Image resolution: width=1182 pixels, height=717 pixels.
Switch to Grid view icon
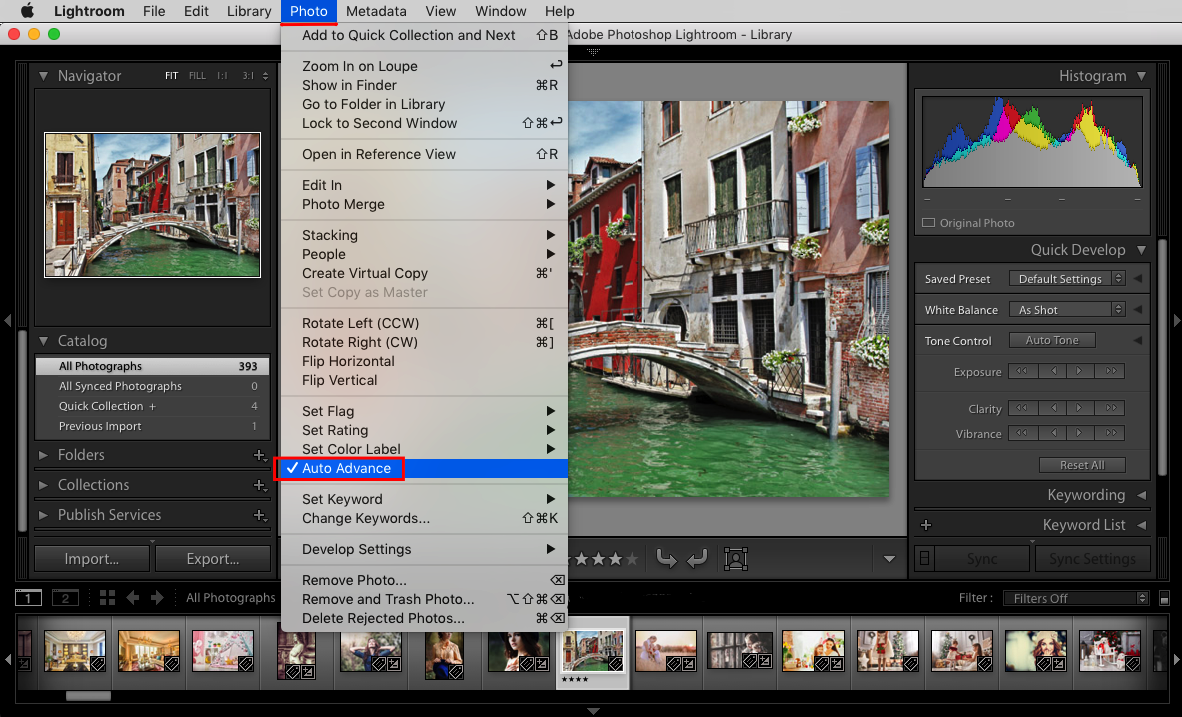coord(107,598)
